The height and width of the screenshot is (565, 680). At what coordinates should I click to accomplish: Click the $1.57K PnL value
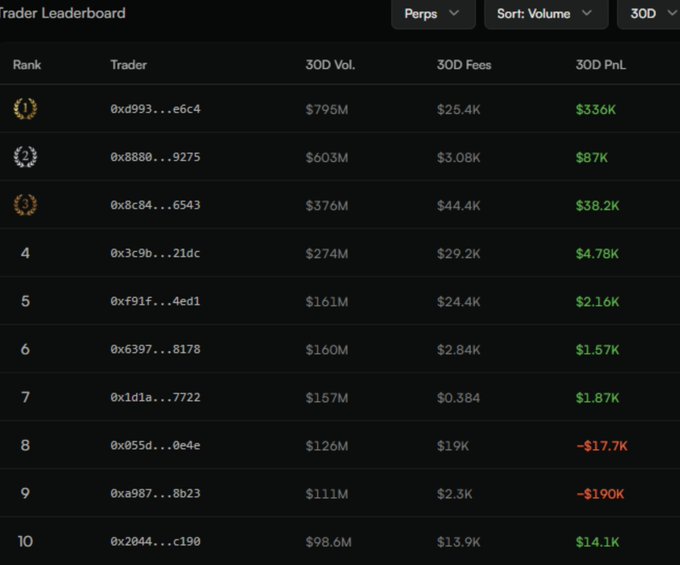click(598, 350)
